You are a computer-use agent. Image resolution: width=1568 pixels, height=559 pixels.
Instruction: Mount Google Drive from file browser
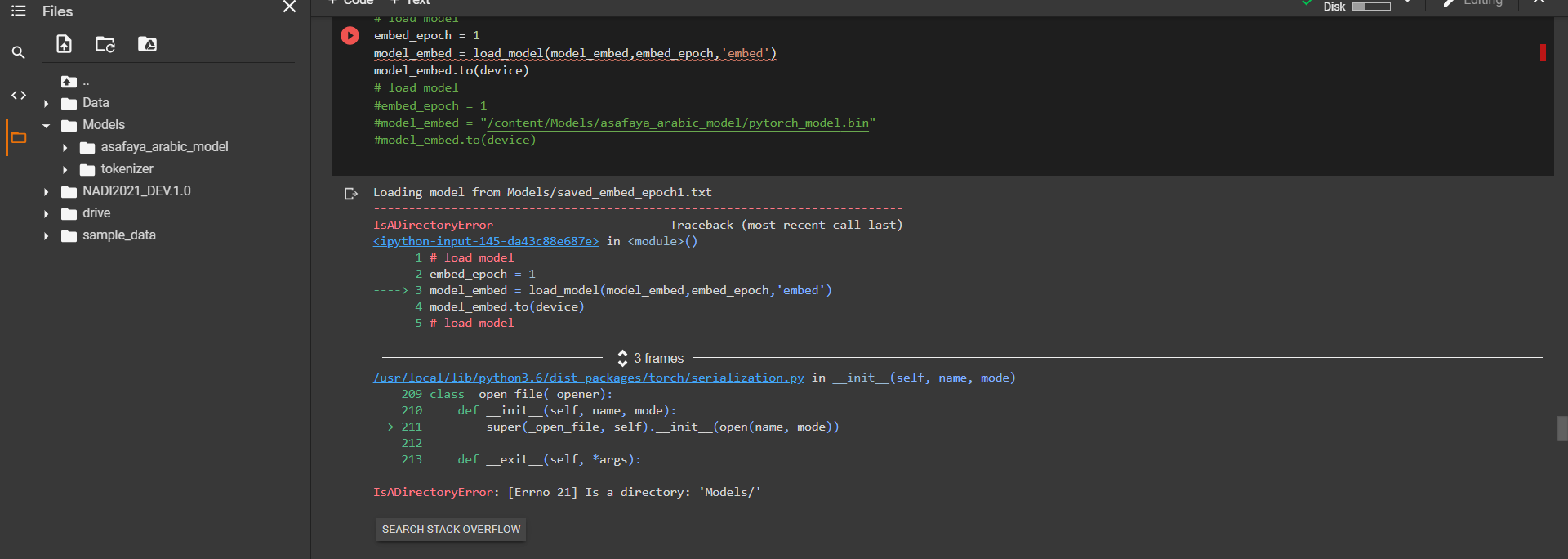(x=147, y=44)
